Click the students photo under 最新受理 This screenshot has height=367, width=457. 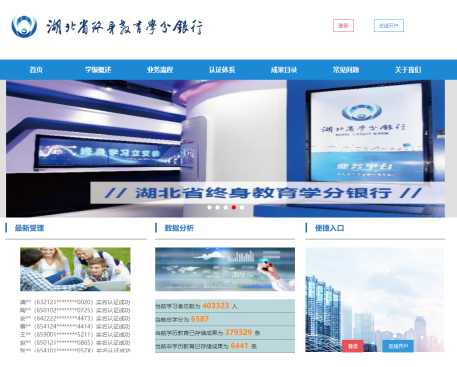[x=75, y=269]
